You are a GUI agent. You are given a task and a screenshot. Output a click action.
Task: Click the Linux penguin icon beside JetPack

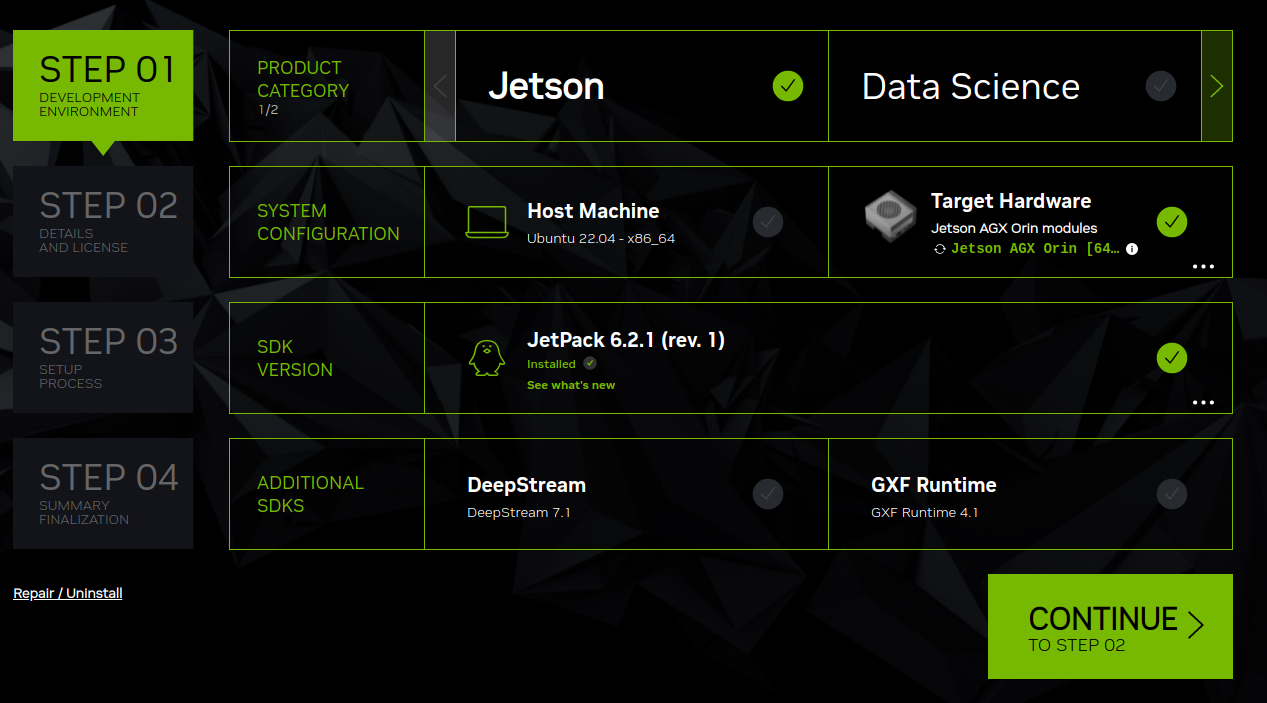click(487, 358)
